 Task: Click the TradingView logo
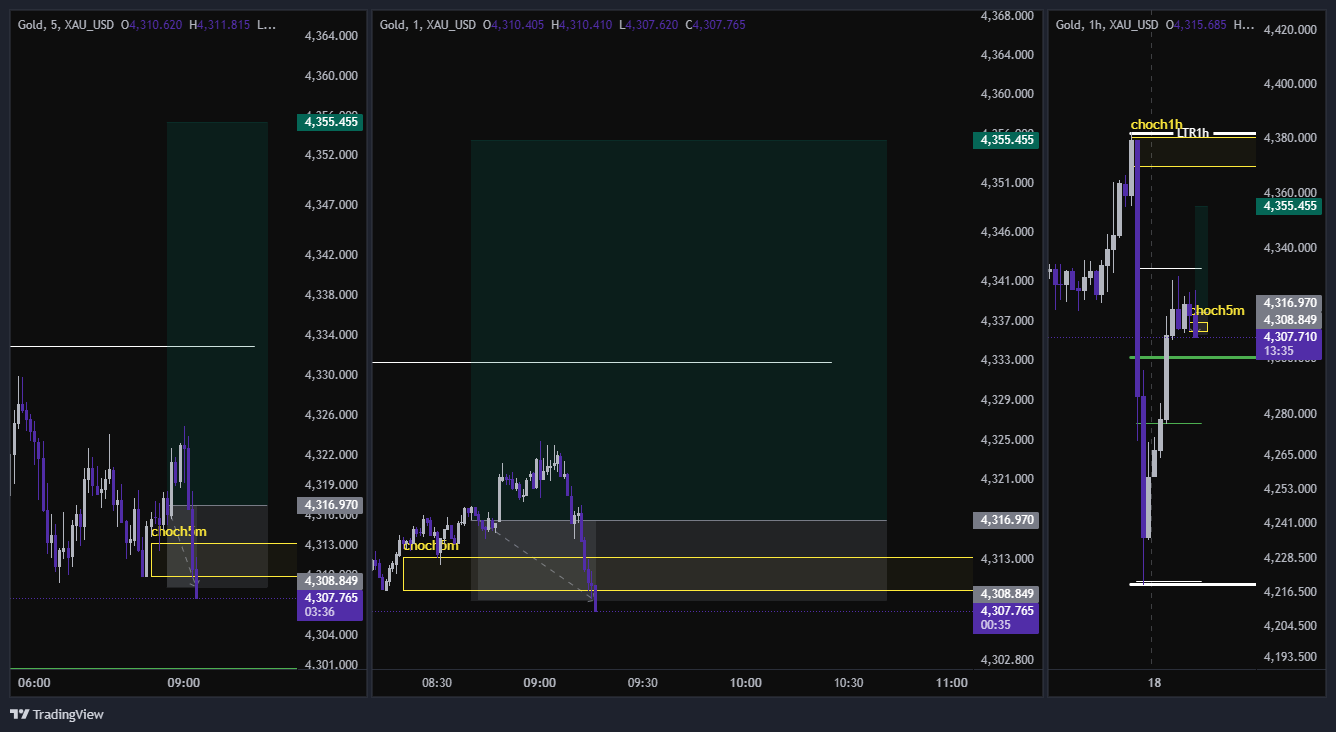(x=56, y=714)
